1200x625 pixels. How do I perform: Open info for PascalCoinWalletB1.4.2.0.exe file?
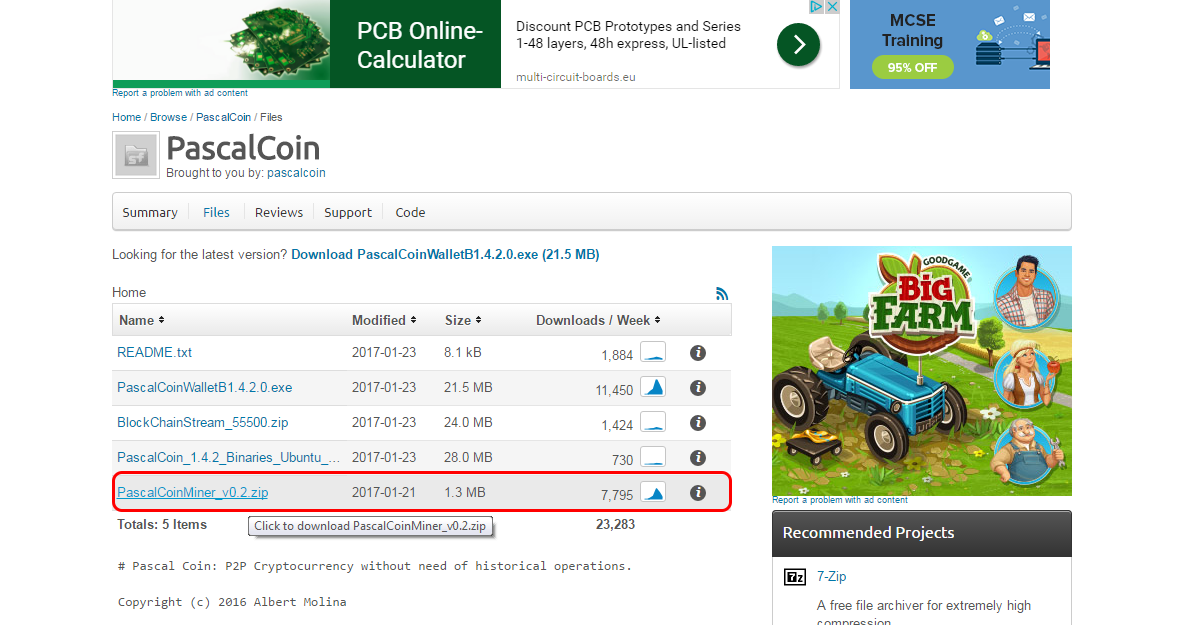[x=698, y=388]
